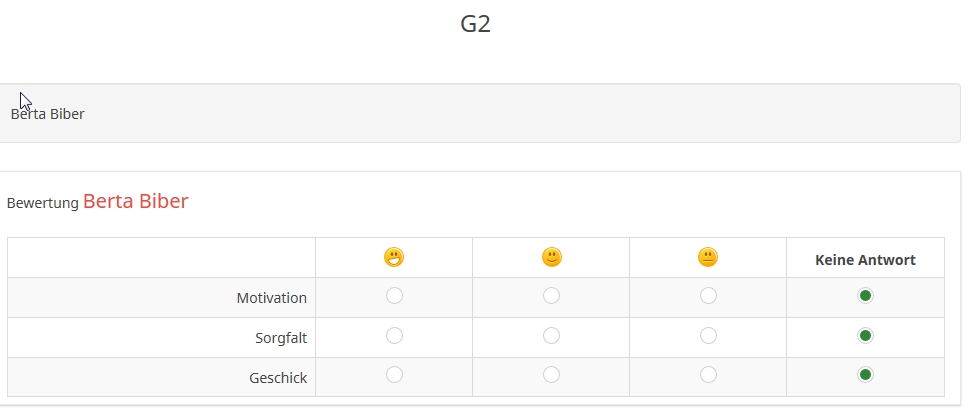This screenshot has width=973, height=410.
Task: Click the Geschick row label
Action: [277, 378]
